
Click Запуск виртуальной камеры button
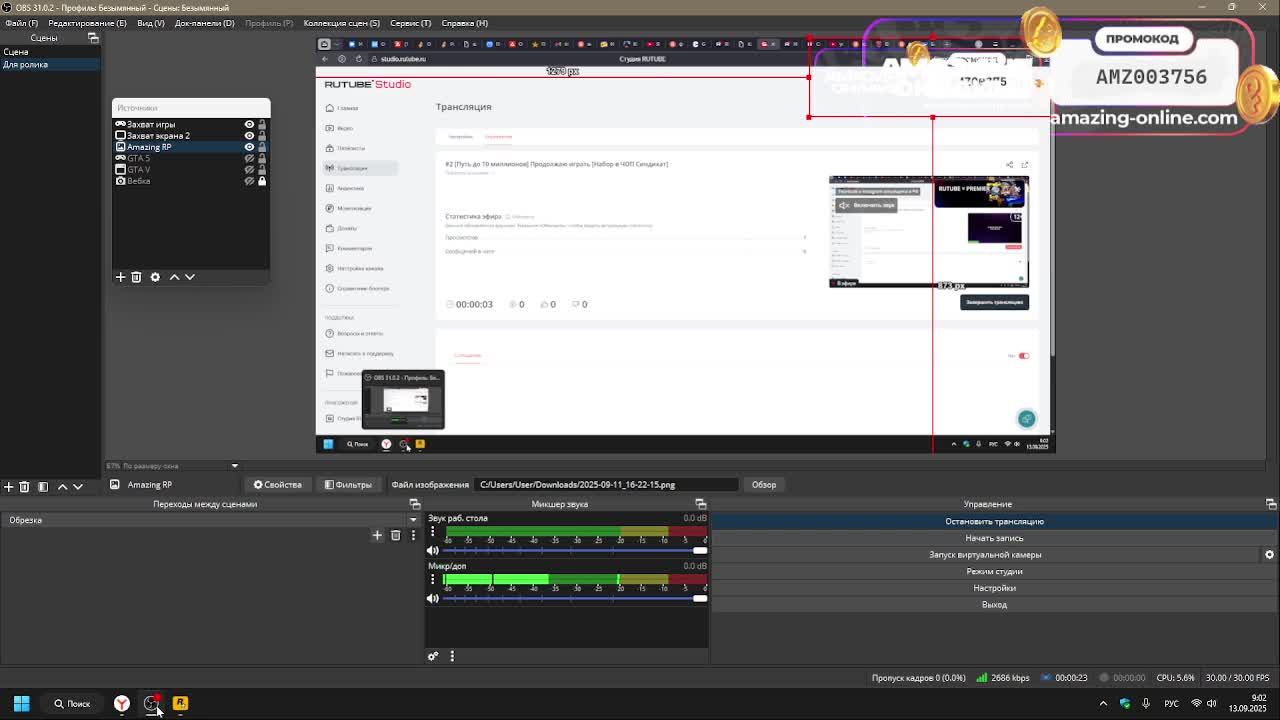(985, 555)
